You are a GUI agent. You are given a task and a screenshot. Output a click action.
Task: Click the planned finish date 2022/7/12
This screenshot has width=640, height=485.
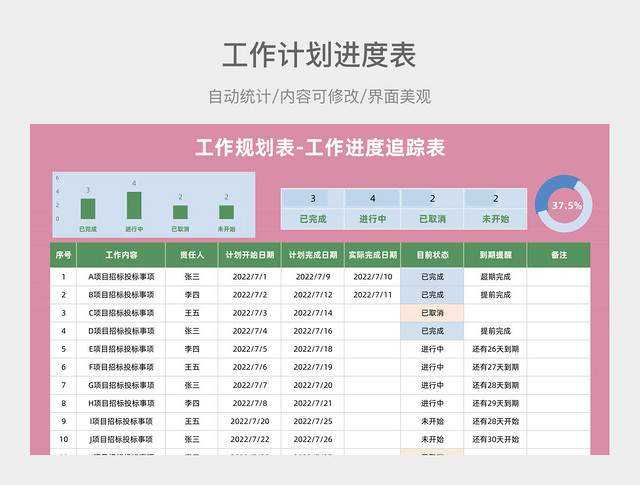pyautogui.click(x=313, y=295)
